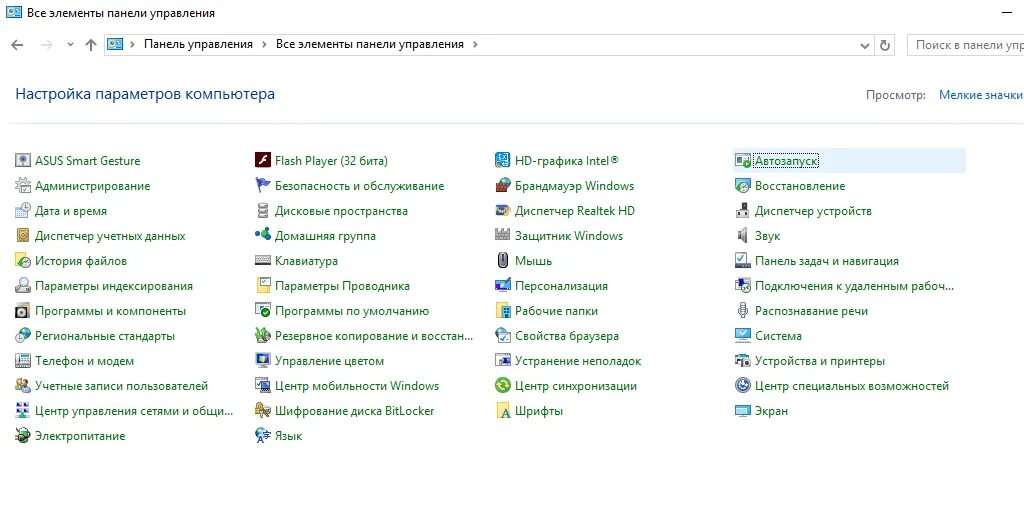
Task: Open Центр управления сетями link
Action: click(134, 411)
